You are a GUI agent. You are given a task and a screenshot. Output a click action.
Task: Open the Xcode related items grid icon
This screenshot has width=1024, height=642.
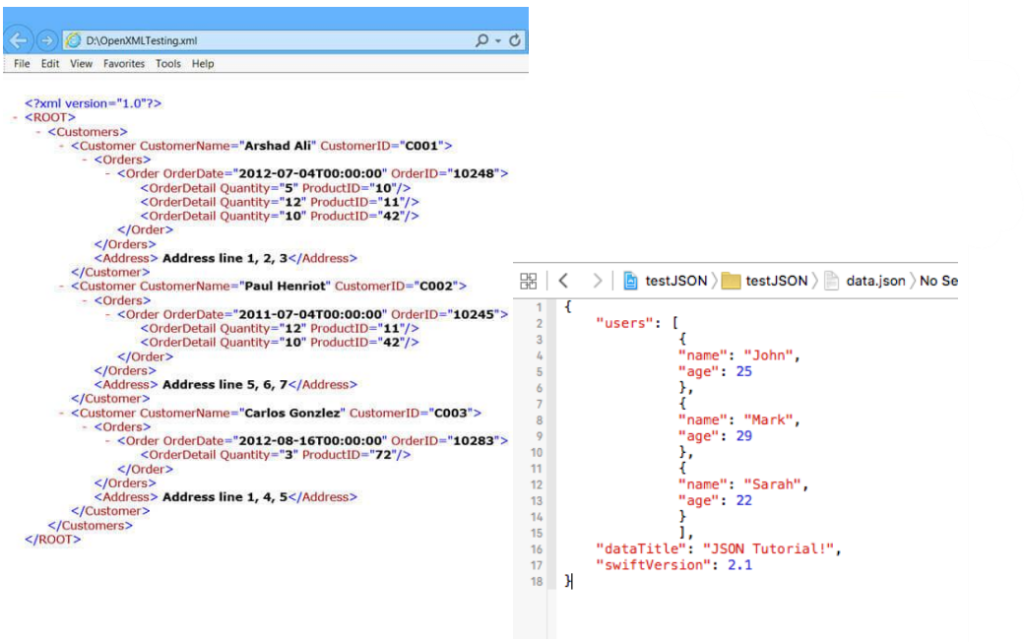[529, 281]
